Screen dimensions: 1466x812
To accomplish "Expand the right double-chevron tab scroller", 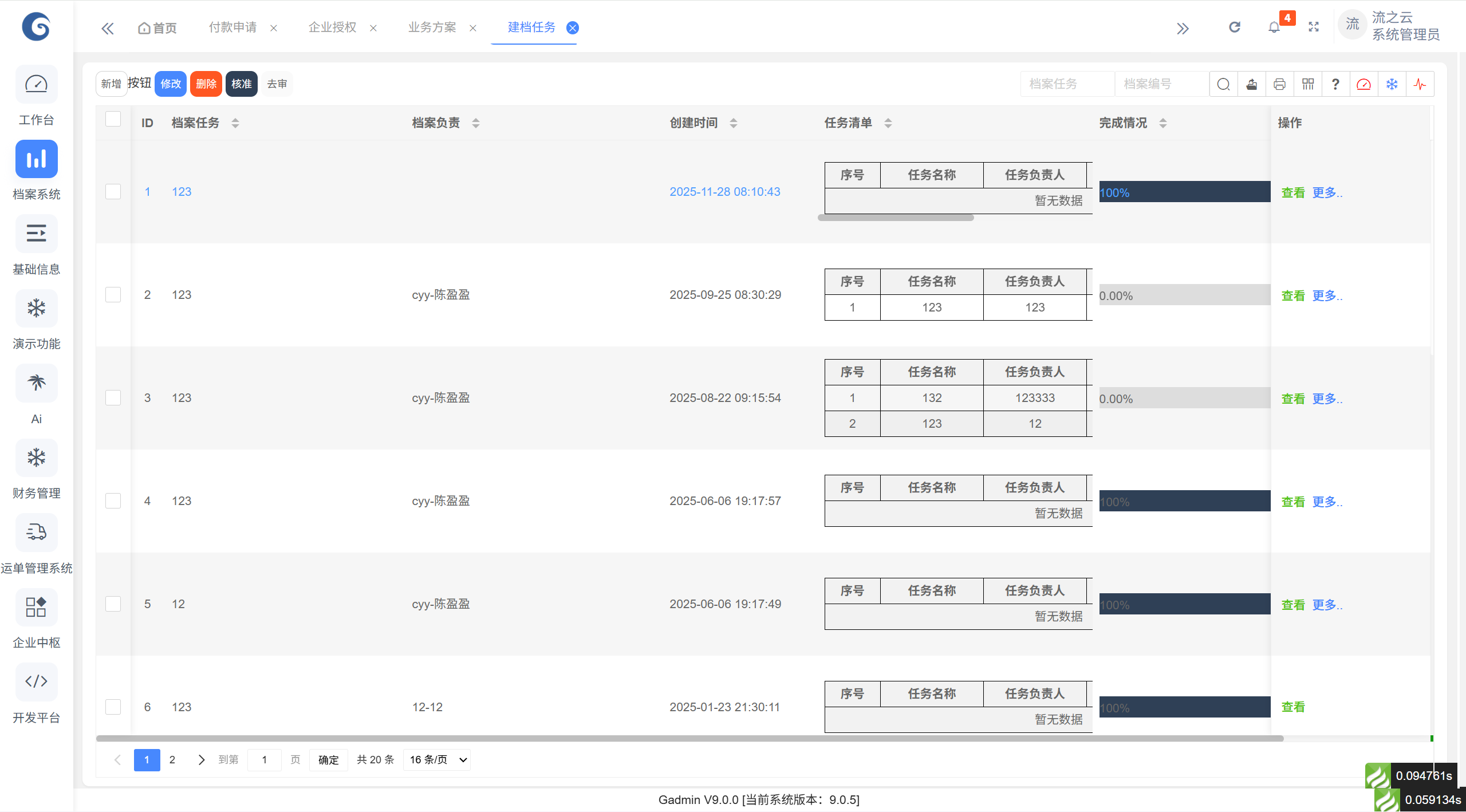I will 1183,28.
